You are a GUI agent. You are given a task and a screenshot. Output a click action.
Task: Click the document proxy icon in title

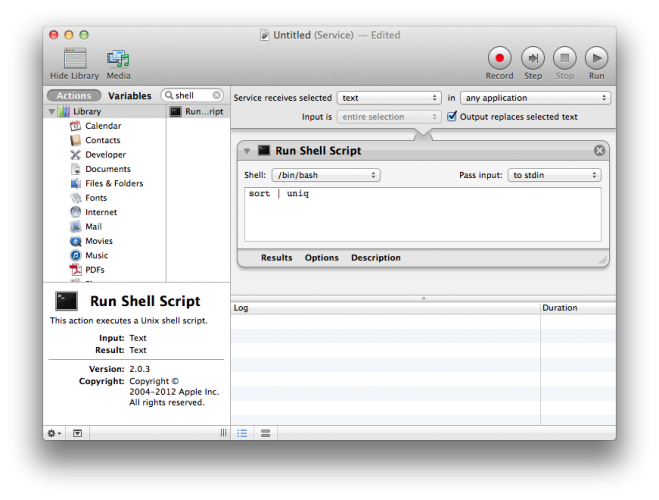[264, 35]
